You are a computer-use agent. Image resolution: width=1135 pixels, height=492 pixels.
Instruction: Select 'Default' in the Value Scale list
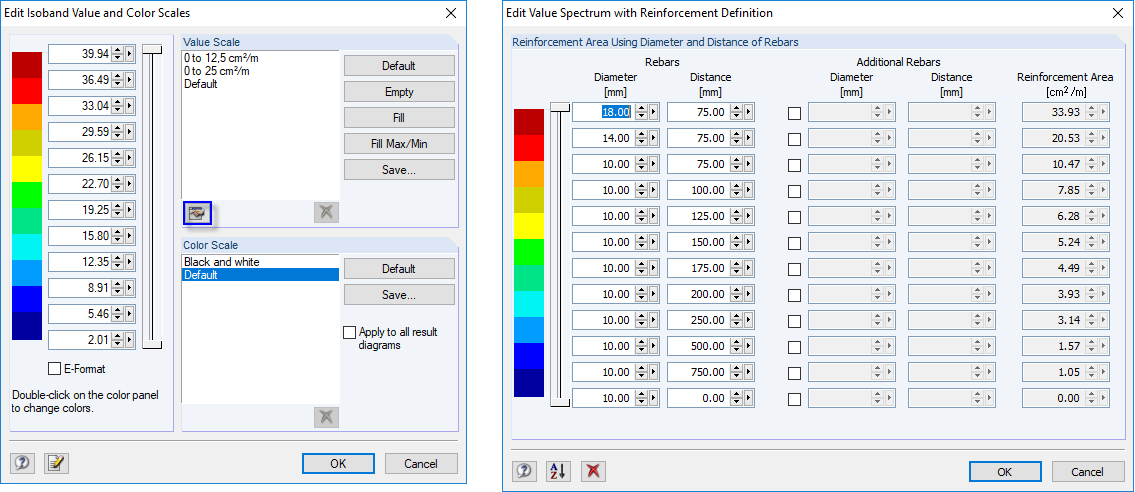pyautogui.click(x=201, y=84)
